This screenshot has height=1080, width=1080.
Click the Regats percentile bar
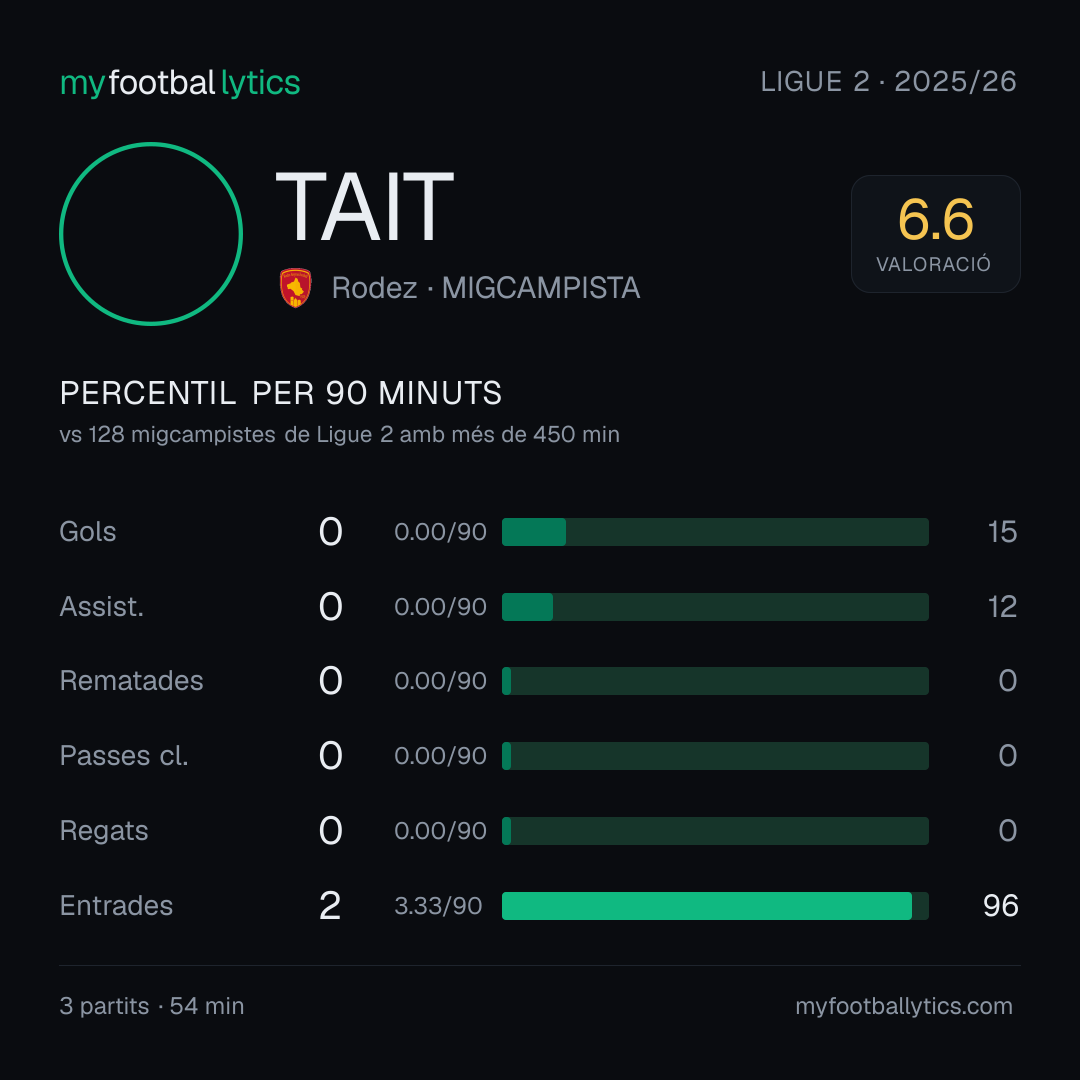715,831
